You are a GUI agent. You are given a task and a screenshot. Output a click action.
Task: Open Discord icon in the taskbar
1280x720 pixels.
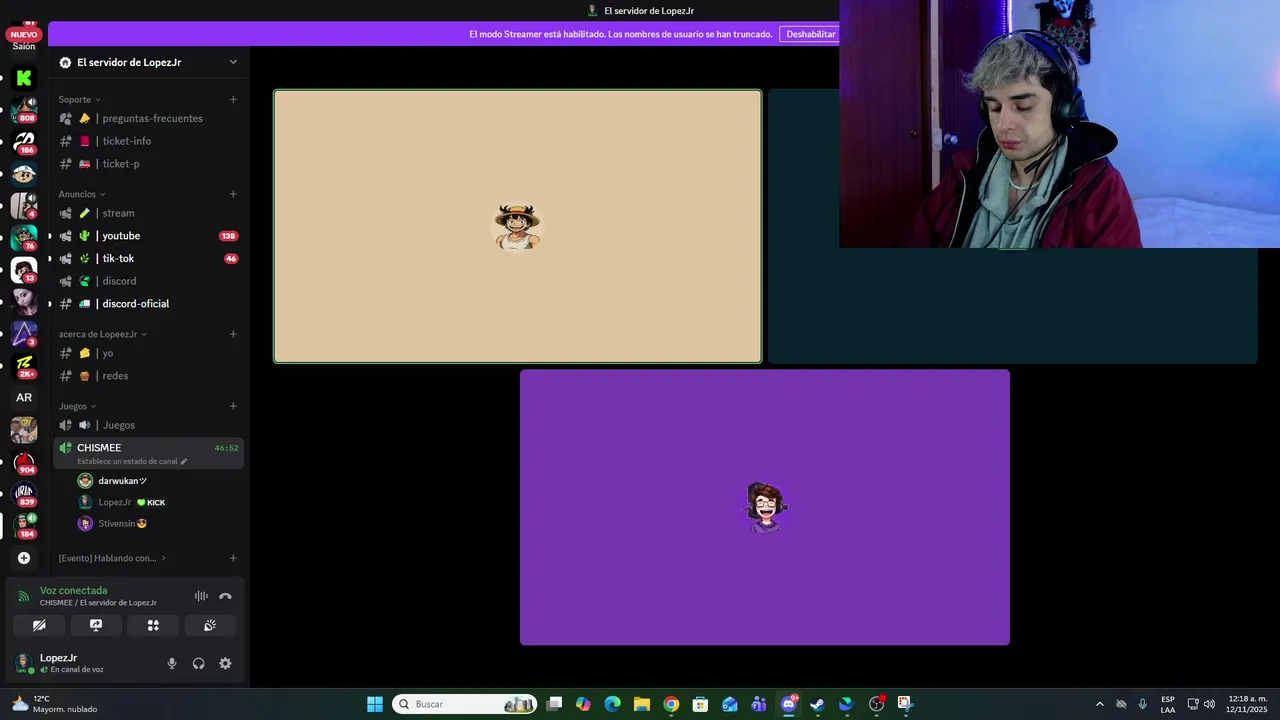click(788, 704)
